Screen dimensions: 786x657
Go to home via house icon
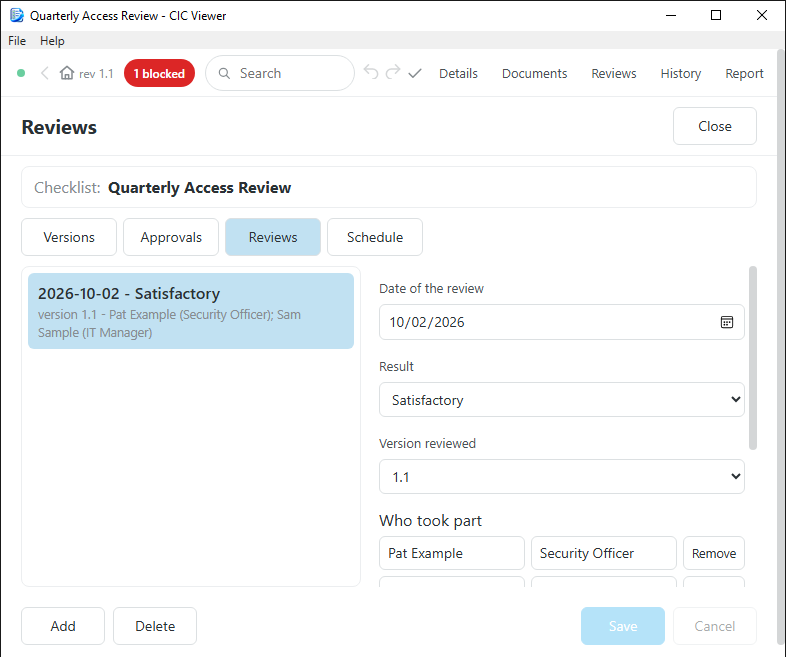click(67, 73)
